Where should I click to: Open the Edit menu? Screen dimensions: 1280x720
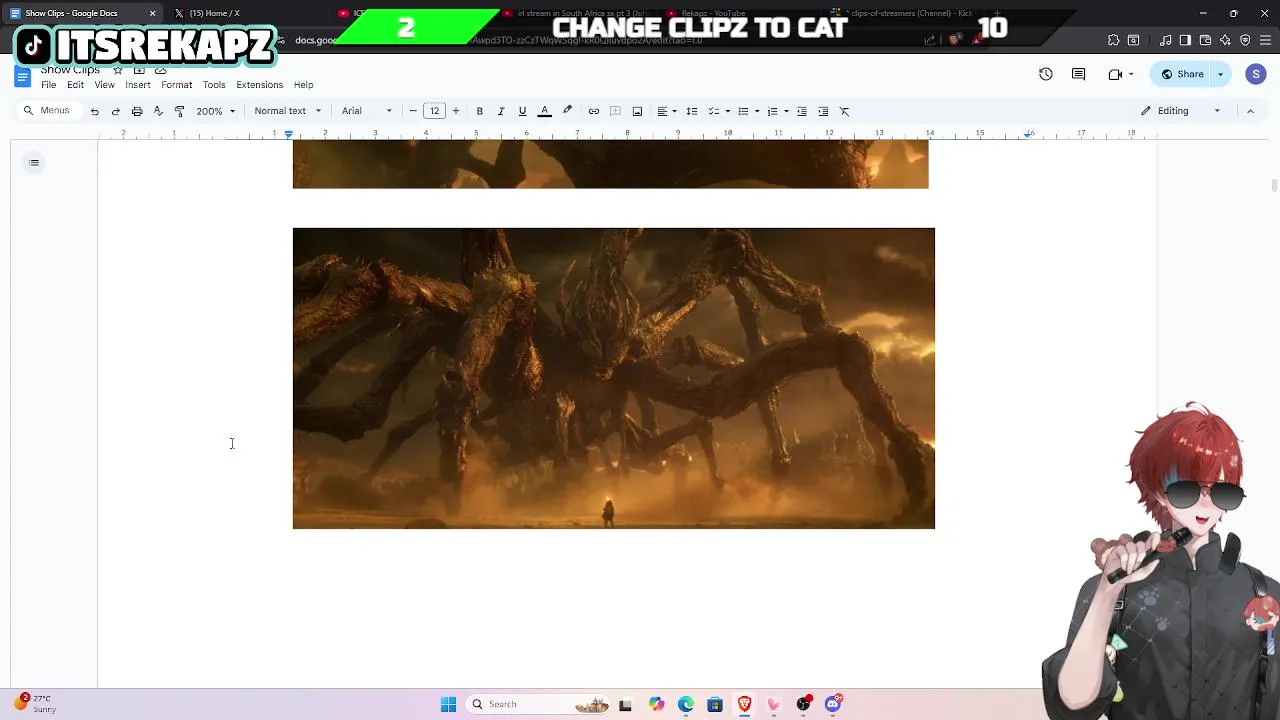click(x=75, y=85)
